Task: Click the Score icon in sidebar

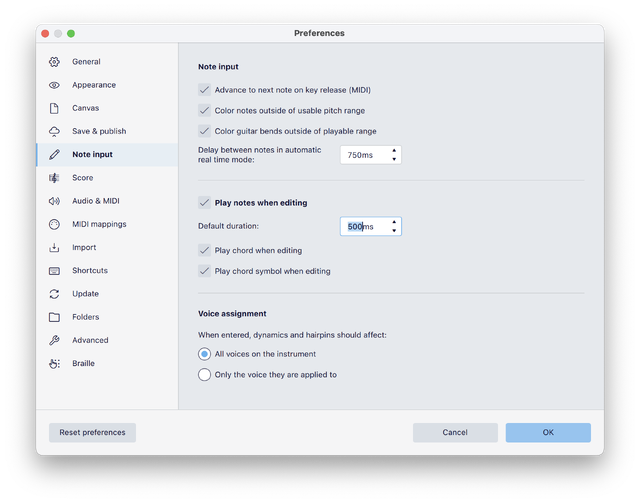Action: point(54,178)
